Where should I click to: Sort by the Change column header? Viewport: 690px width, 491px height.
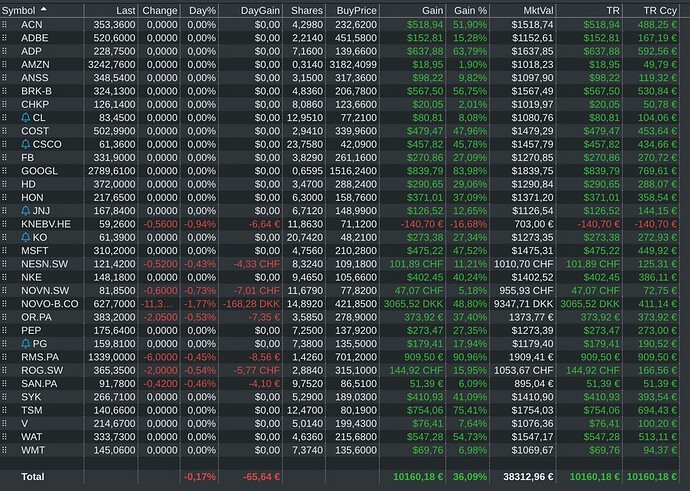click(x=160, y=11)
